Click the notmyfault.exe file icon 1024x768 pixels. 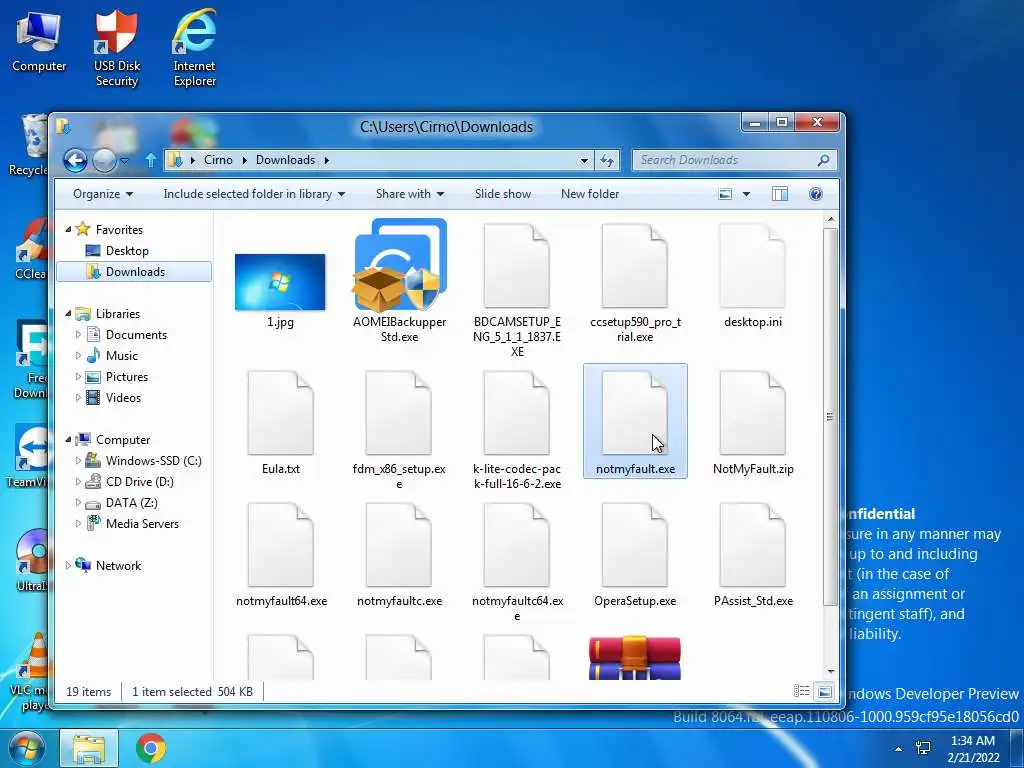click(635, 413)
